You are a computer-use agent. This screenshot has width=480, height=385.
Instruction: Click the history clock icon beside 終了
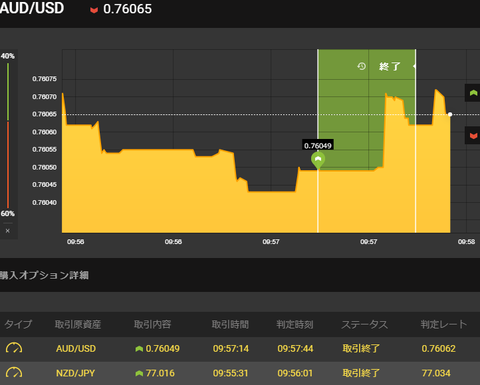[361, 66]
